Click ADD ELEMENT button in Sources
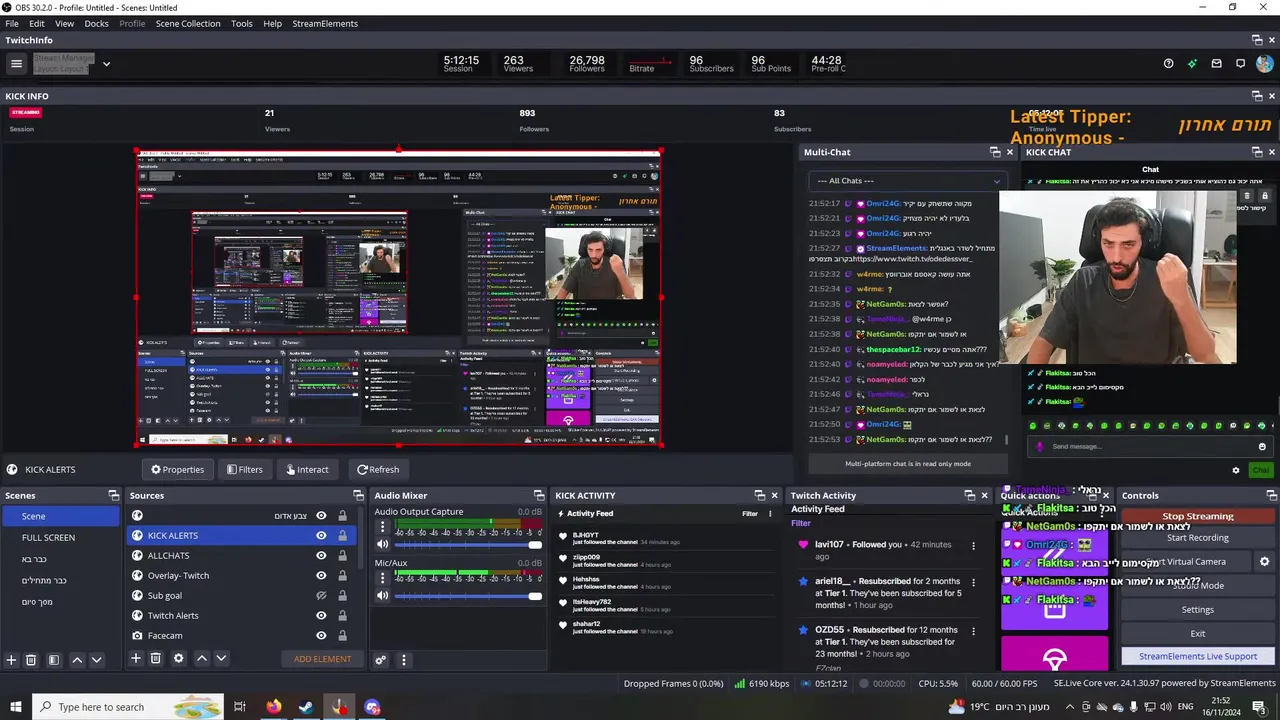This screenshot has width=1280, height=720. tap(322, 659)
